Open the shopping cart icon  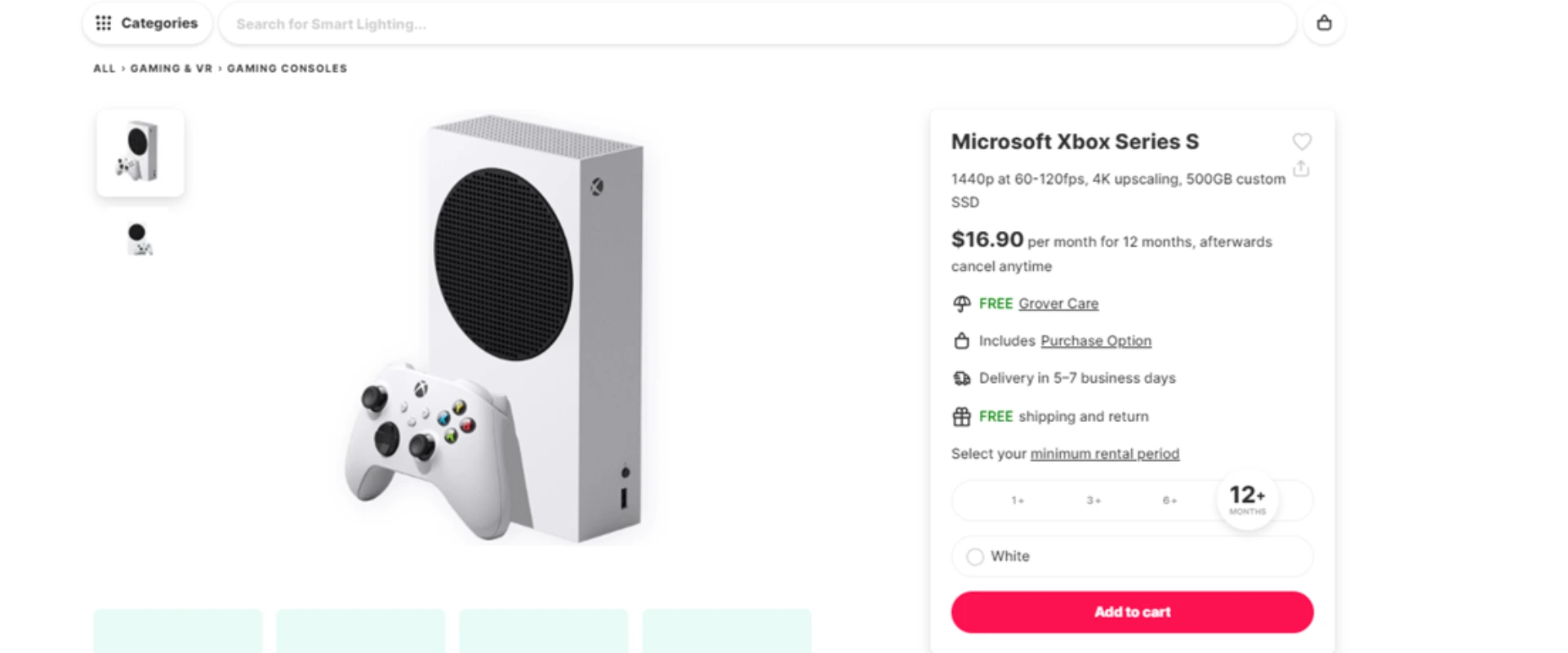click(x=1324, y=23)
